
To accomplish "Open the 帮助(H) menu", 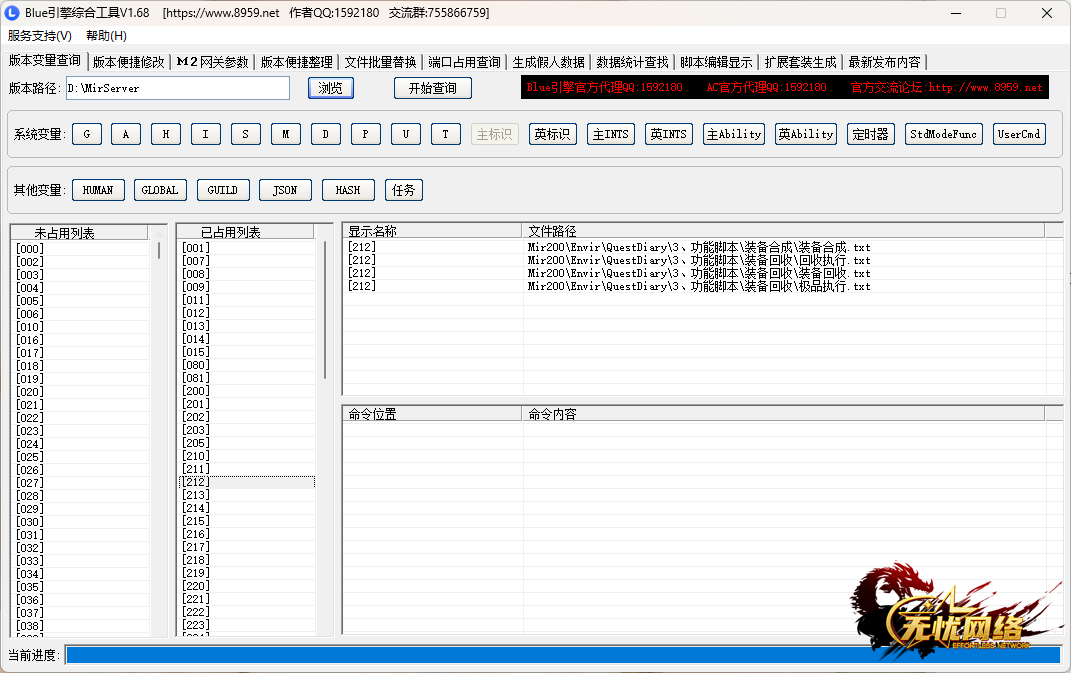I will pos(106,36).
